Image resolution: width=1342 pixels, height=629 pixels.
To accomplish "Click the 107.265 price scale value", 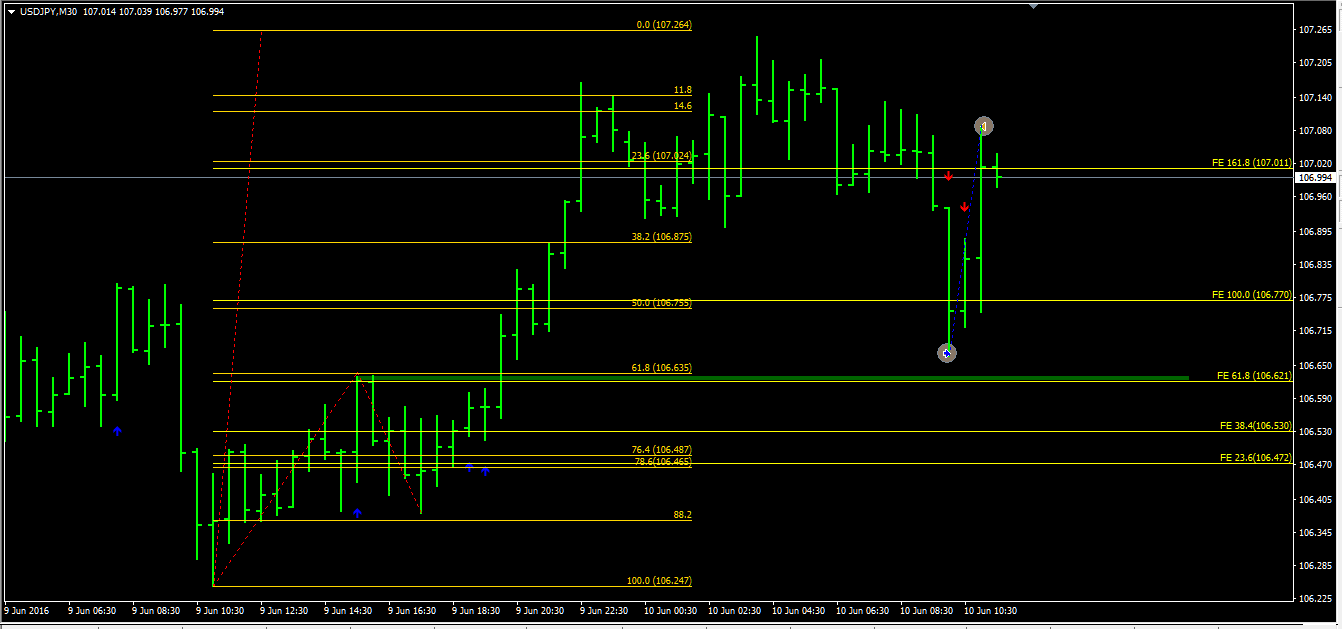I will [x=1315, y=30].
